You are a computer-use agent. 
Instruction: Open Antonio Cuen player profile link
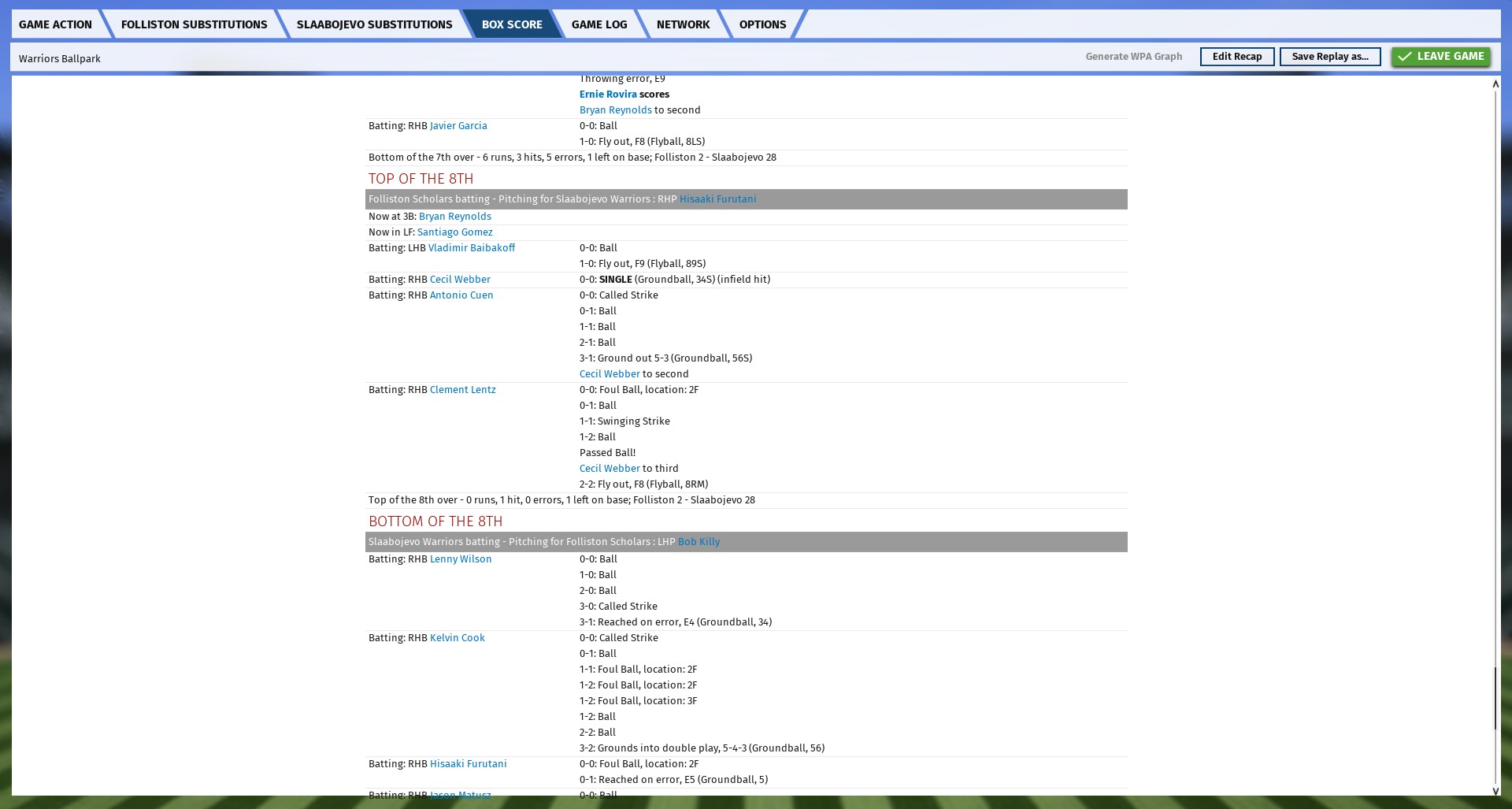(461, 295)
